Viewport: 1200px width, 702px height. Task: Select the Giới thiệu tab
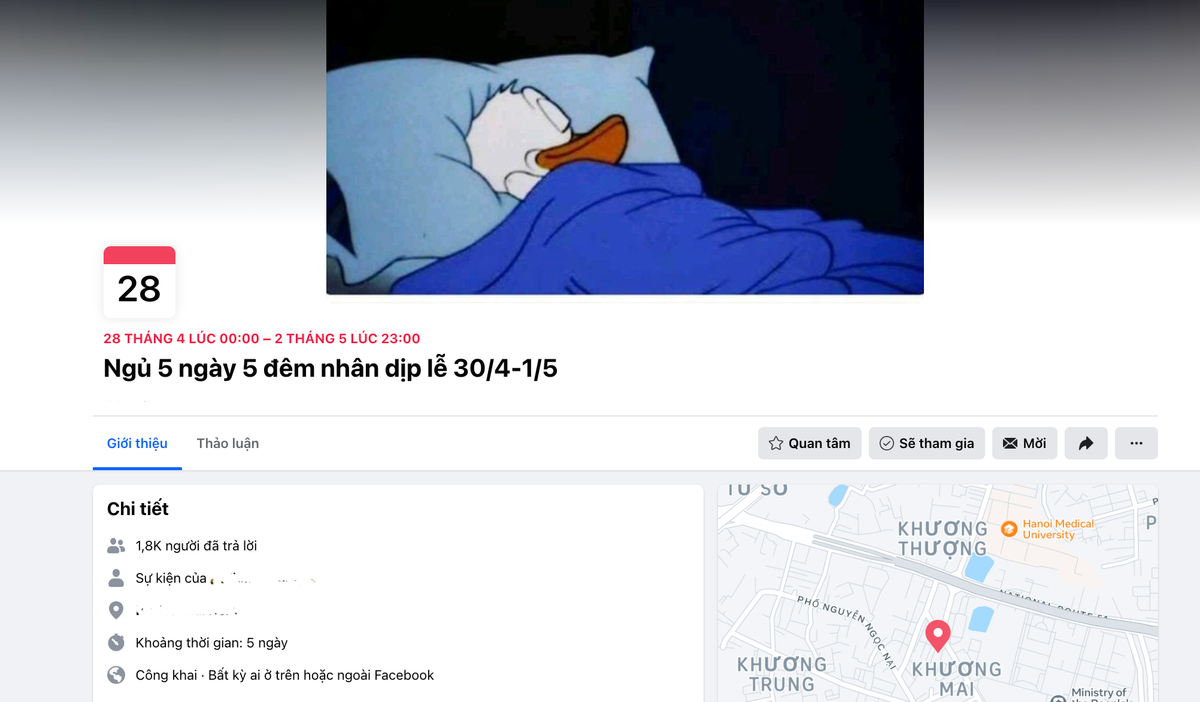point(137,443)
